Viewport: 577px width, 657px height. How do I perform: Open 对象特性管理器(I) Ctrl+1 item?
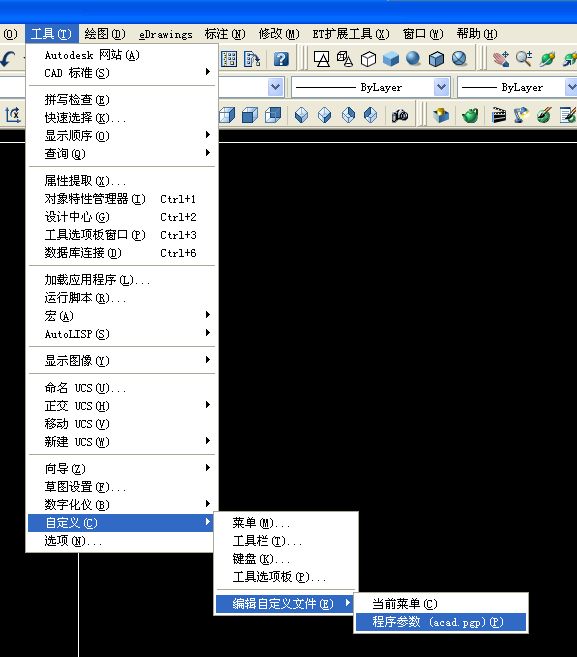[x=122, y=199]
